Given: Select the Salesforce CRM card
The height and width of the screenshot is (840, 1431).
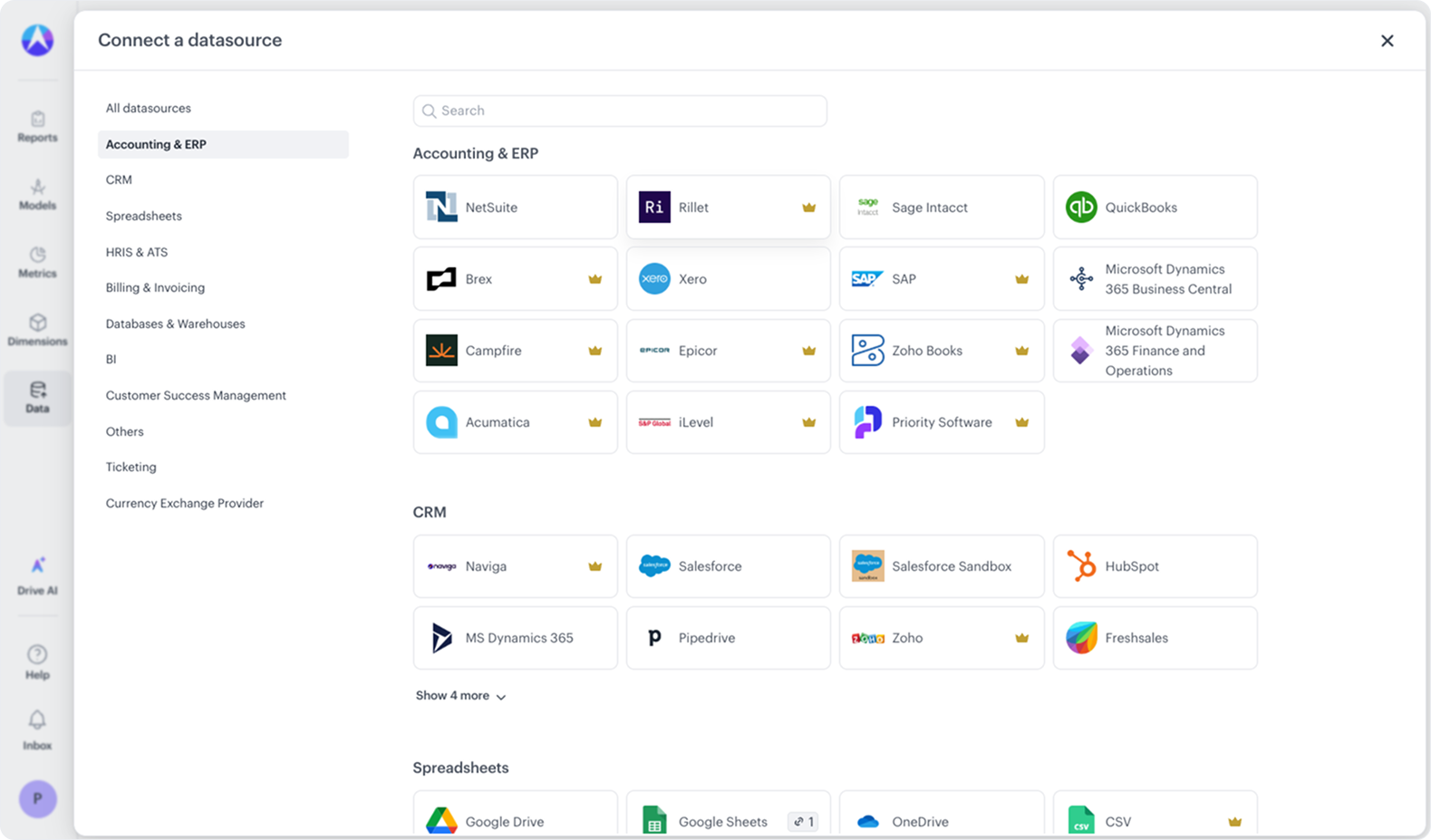Looking at the screenshot, I should [x=728, y=566].
